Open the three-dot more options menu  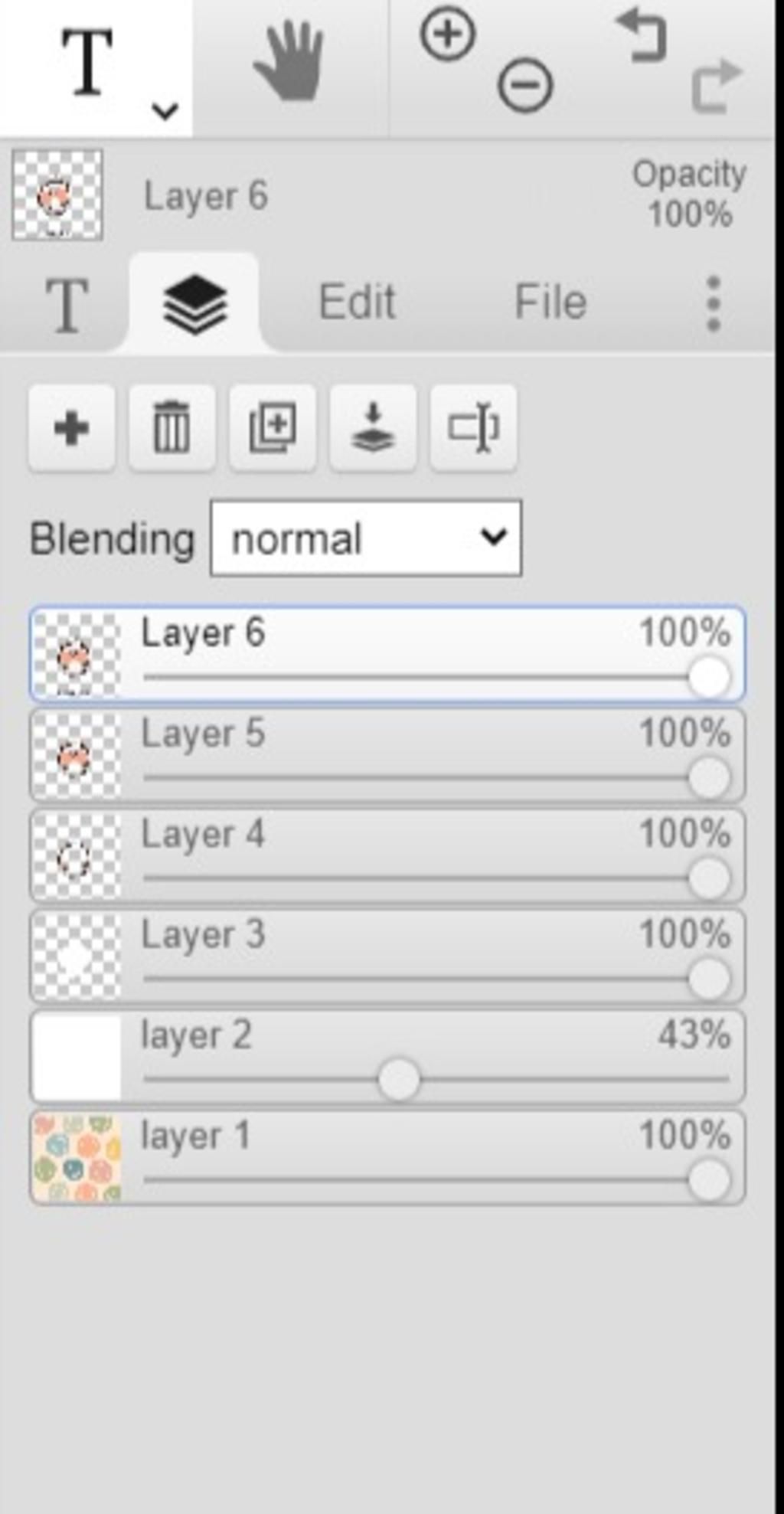pos(713,304)
